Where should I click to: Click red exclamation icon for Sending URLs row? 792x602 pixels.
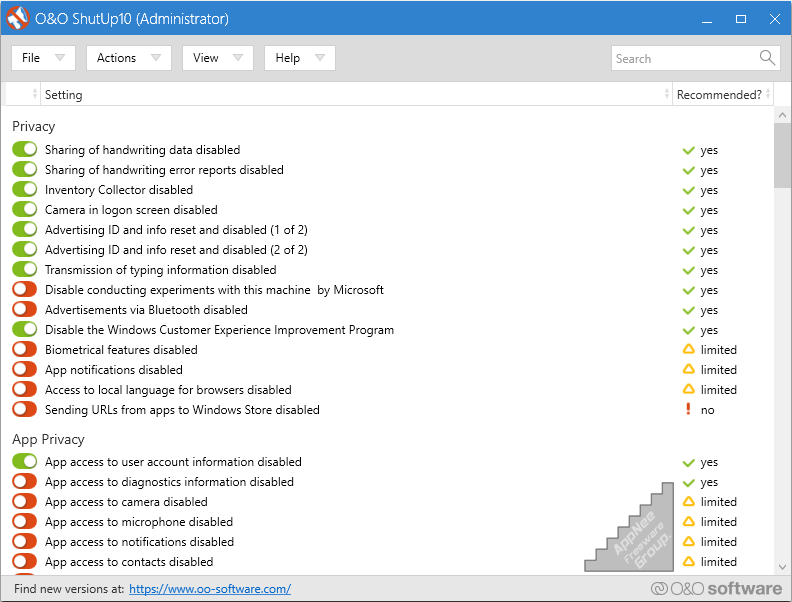[x=688, y=409]
